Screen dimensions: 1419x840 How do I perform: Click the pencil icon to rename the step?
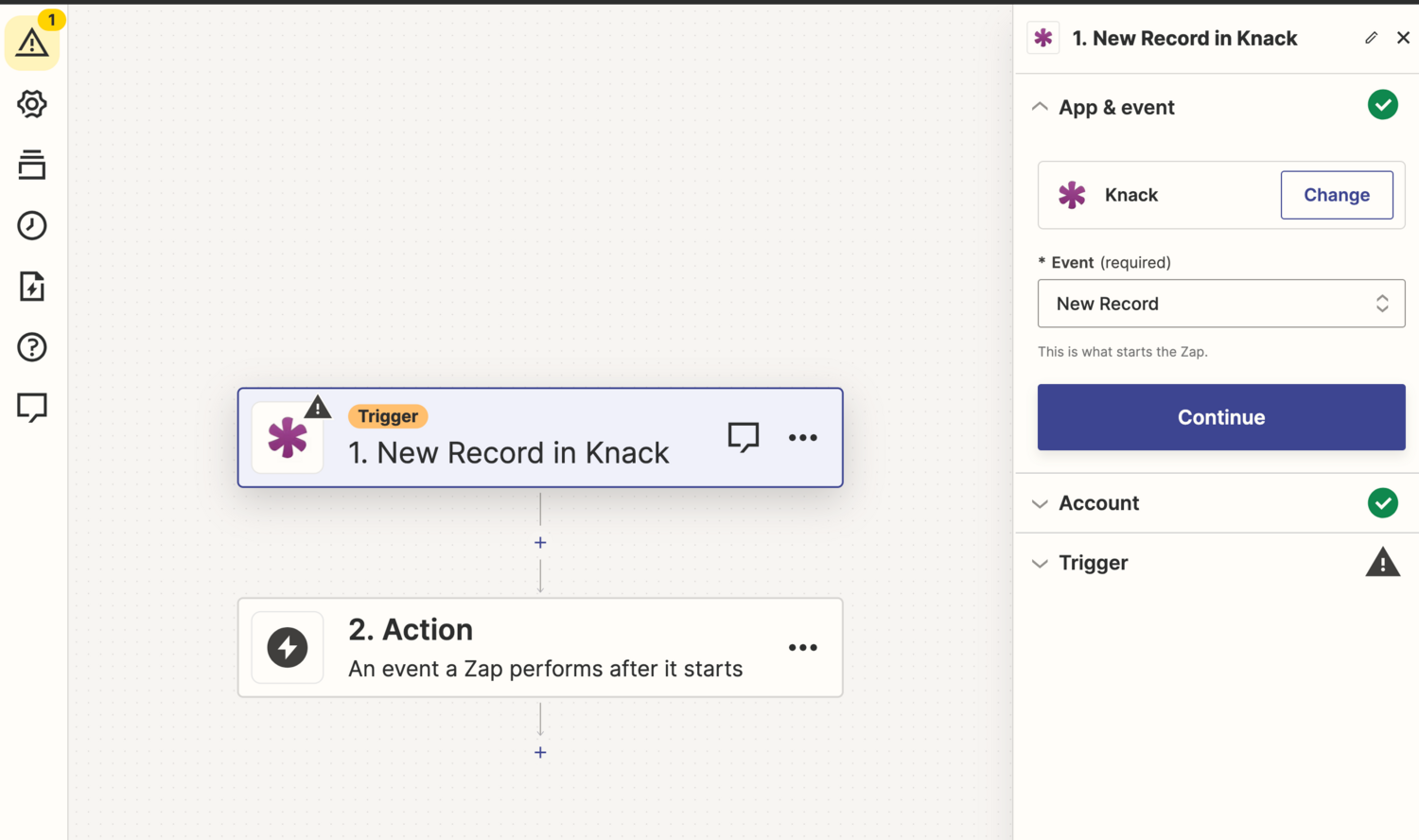(x=1371, y=38)
